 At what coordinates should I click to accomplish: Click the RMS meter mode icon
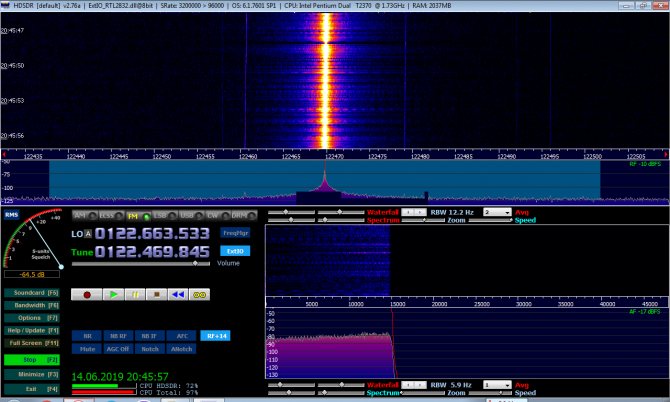pyautogui.click(x=12, y=214)
